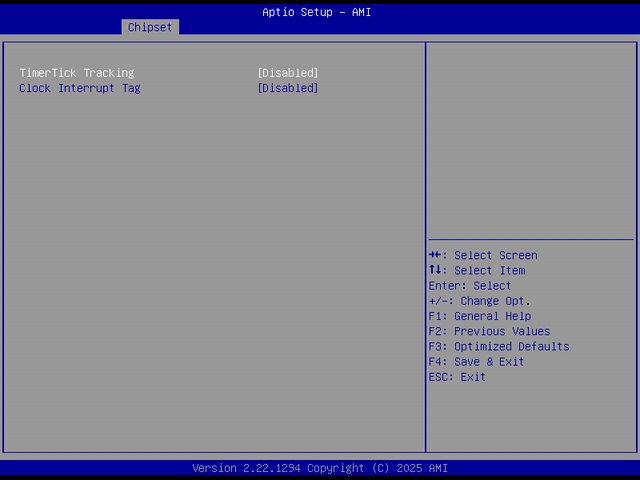Select the TimerTick Tracking setting label

point(77,73)
